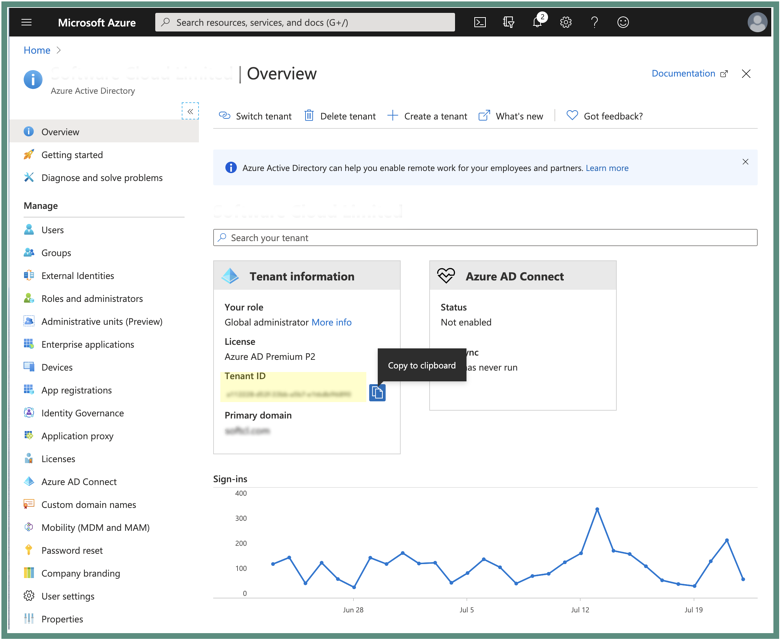Viewport: 782px width, 641px height.
Task: Click the help question mark icon
Action: (x=594, y=22)
